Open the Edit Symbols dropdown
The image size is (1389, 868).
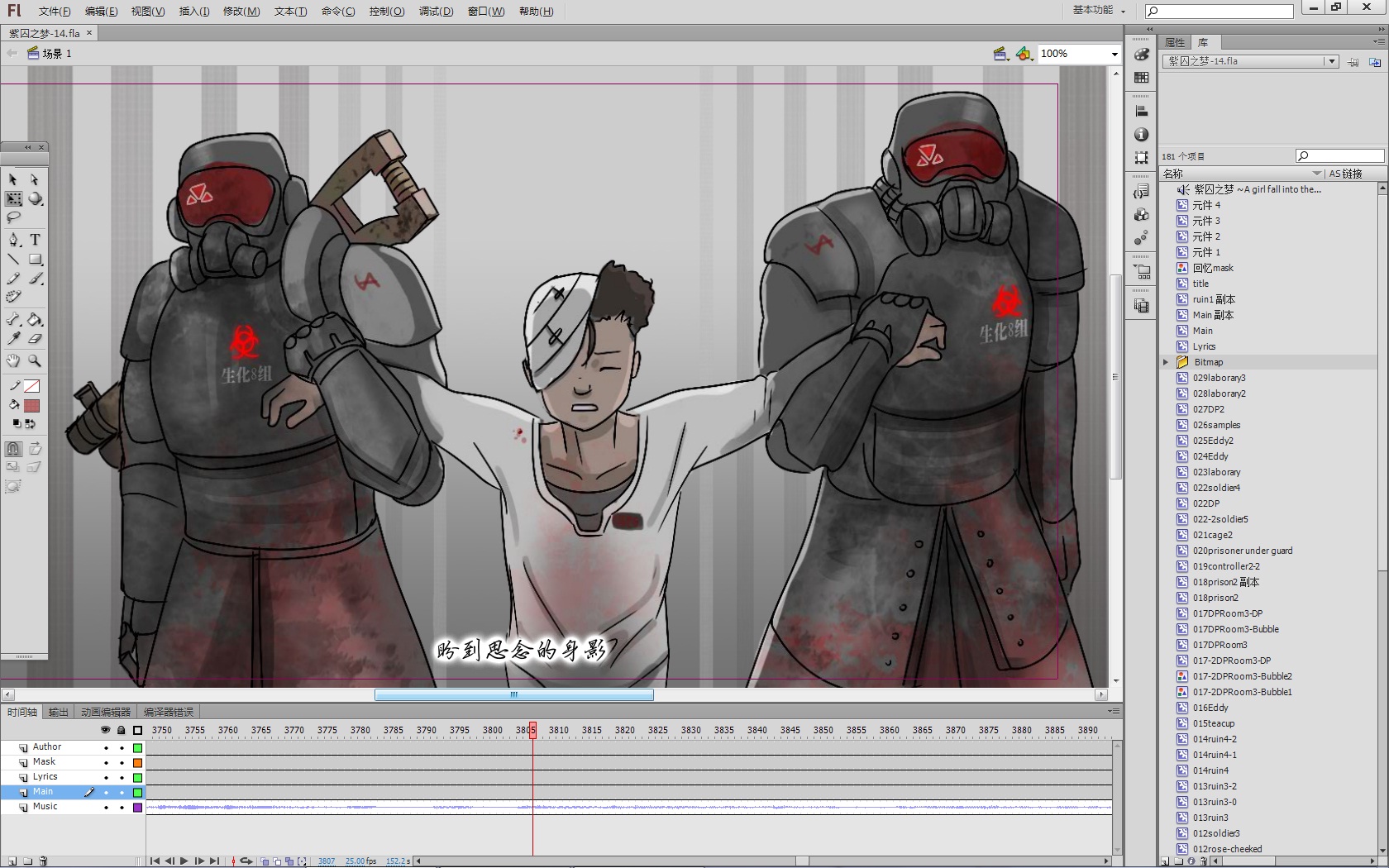(1024, 54)
